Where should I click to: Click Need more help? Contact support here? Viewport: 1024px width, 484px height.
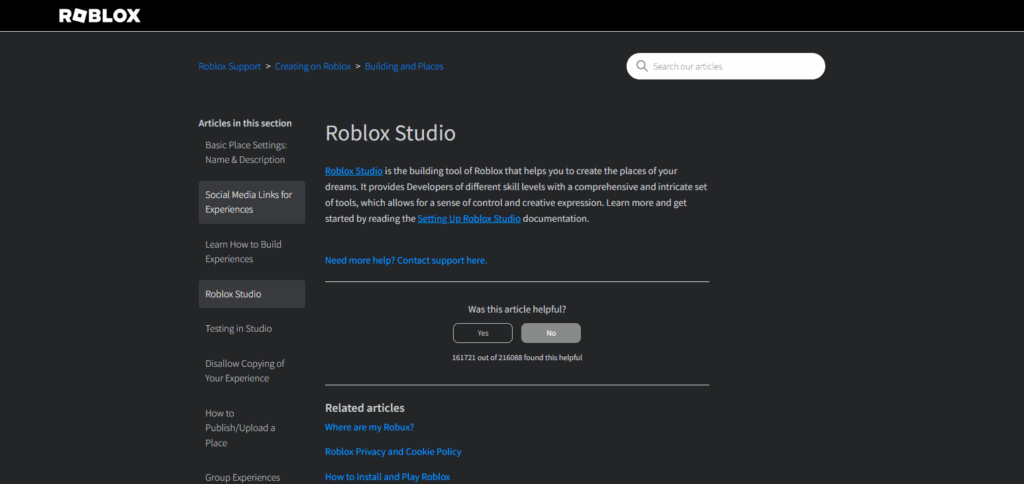coord(406,260)
